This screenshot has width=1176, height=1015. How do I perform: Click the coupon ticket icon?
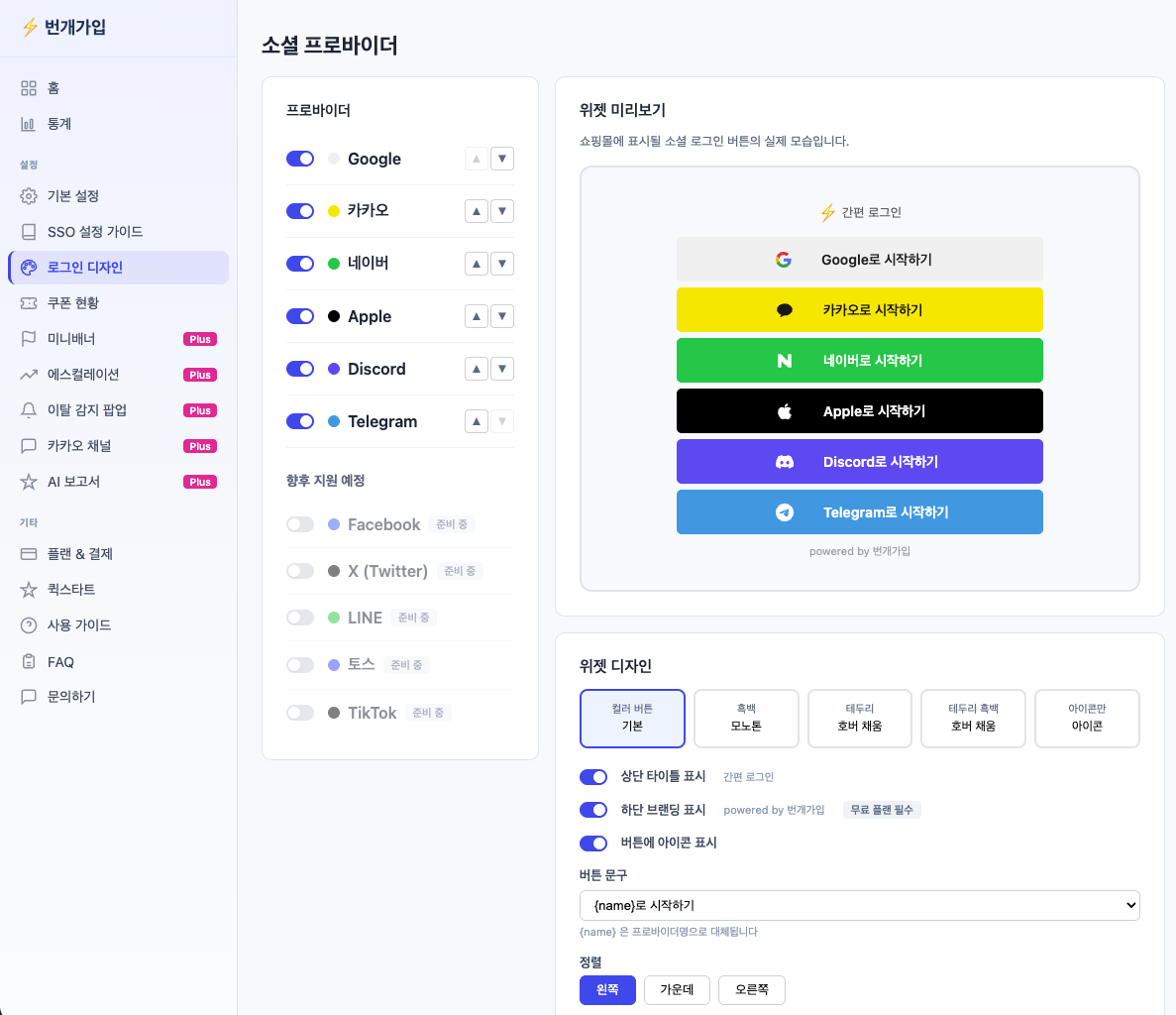(x=29, y=303)
